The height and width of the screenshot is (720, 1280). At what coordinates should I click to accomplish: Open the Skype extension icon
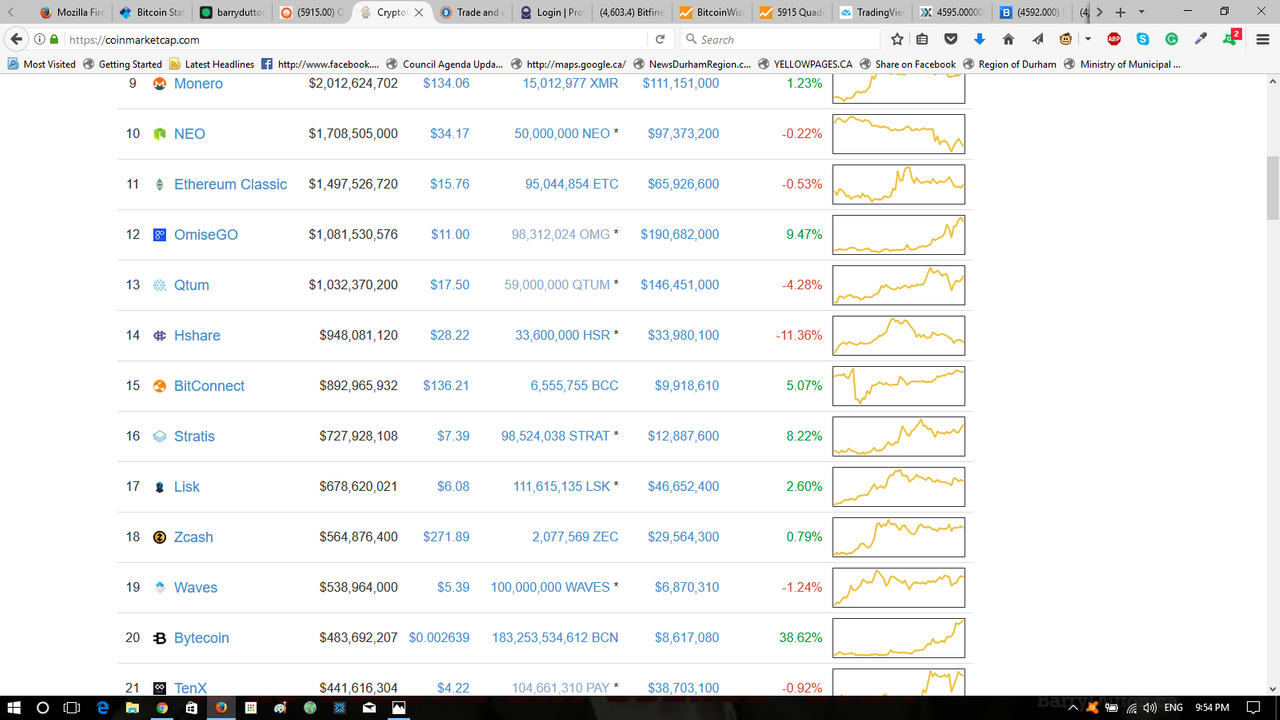point(1143,39)
